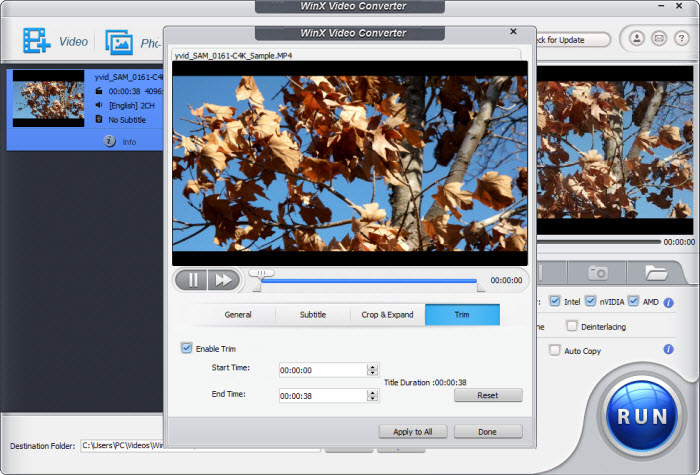Click the [English] 2CH audio label
Viewport: 700px width, 475px height.
[132, 105]
